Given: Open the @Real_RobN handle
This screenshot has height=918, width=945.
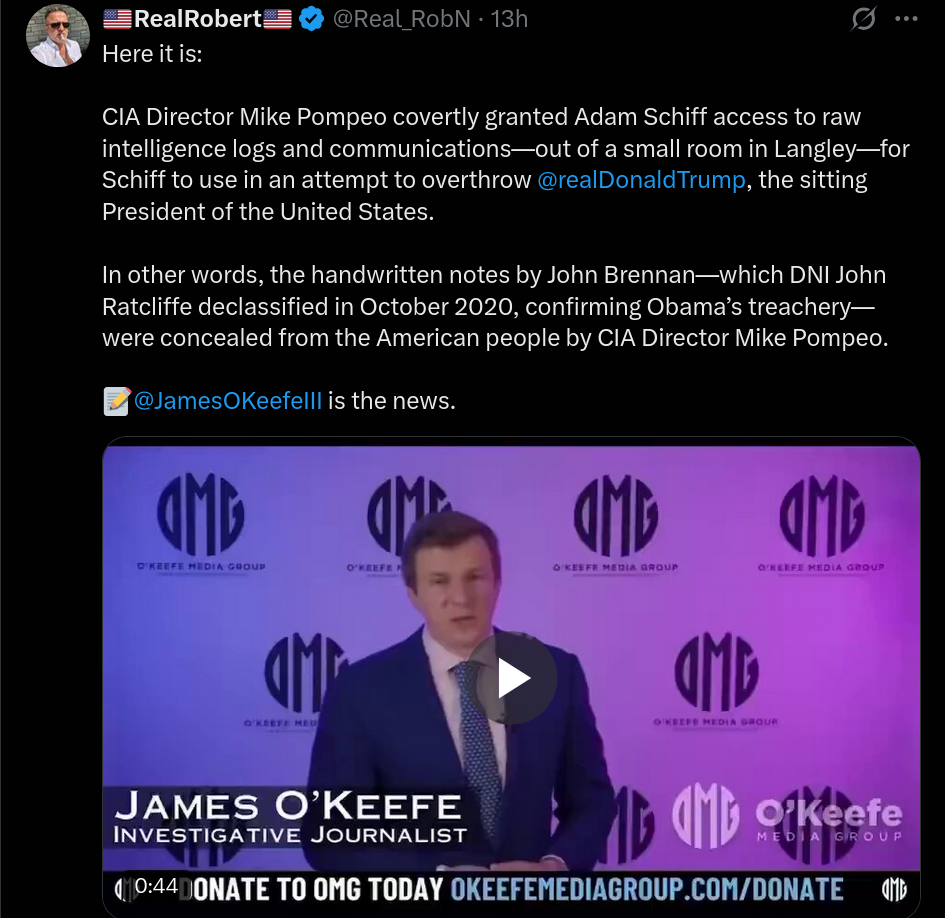Looking at the screenshot, I should [x=401, y=19].
